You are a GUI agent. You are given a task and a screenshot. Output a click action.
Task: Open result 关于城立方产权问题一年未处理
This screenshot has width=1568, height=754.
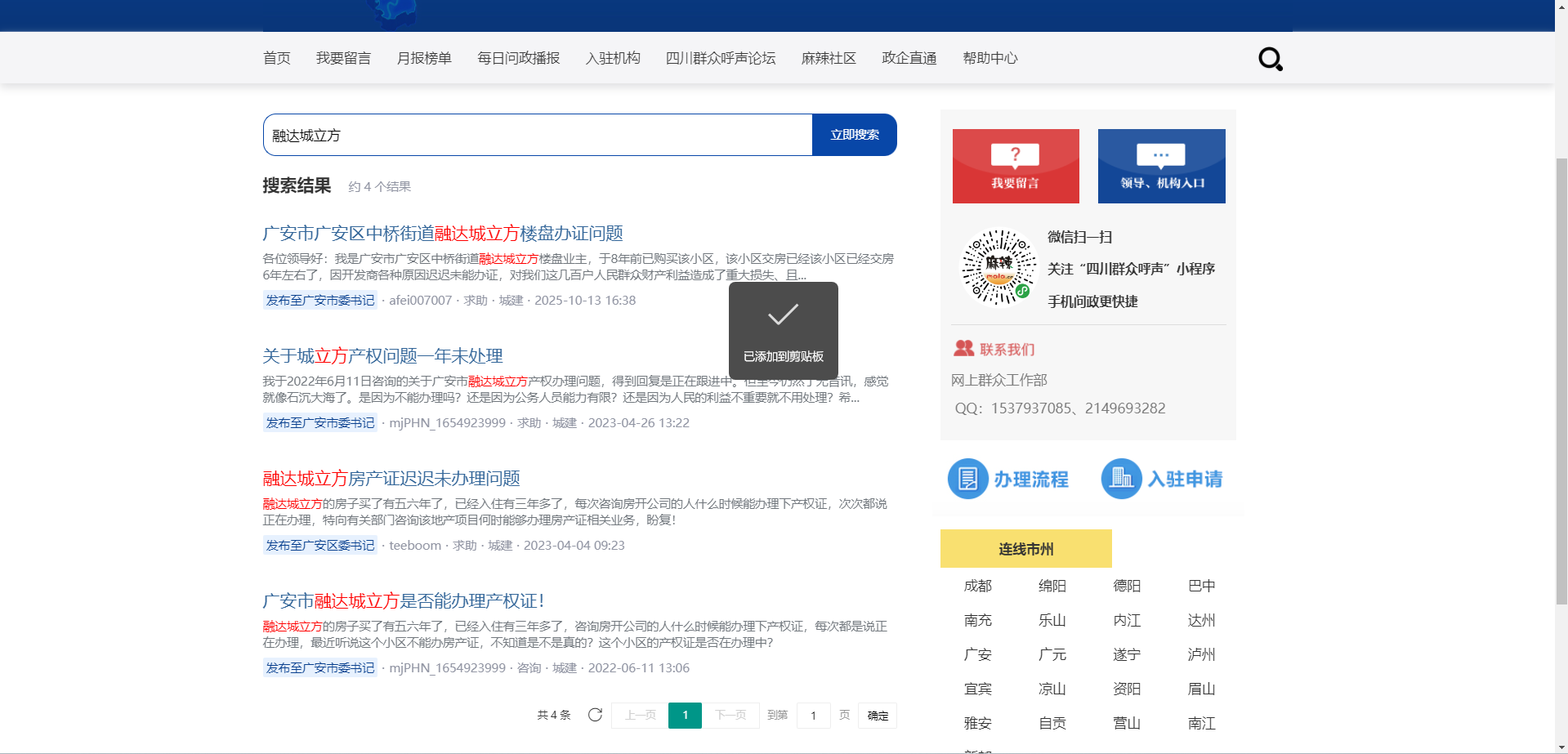tap(382, 356)
